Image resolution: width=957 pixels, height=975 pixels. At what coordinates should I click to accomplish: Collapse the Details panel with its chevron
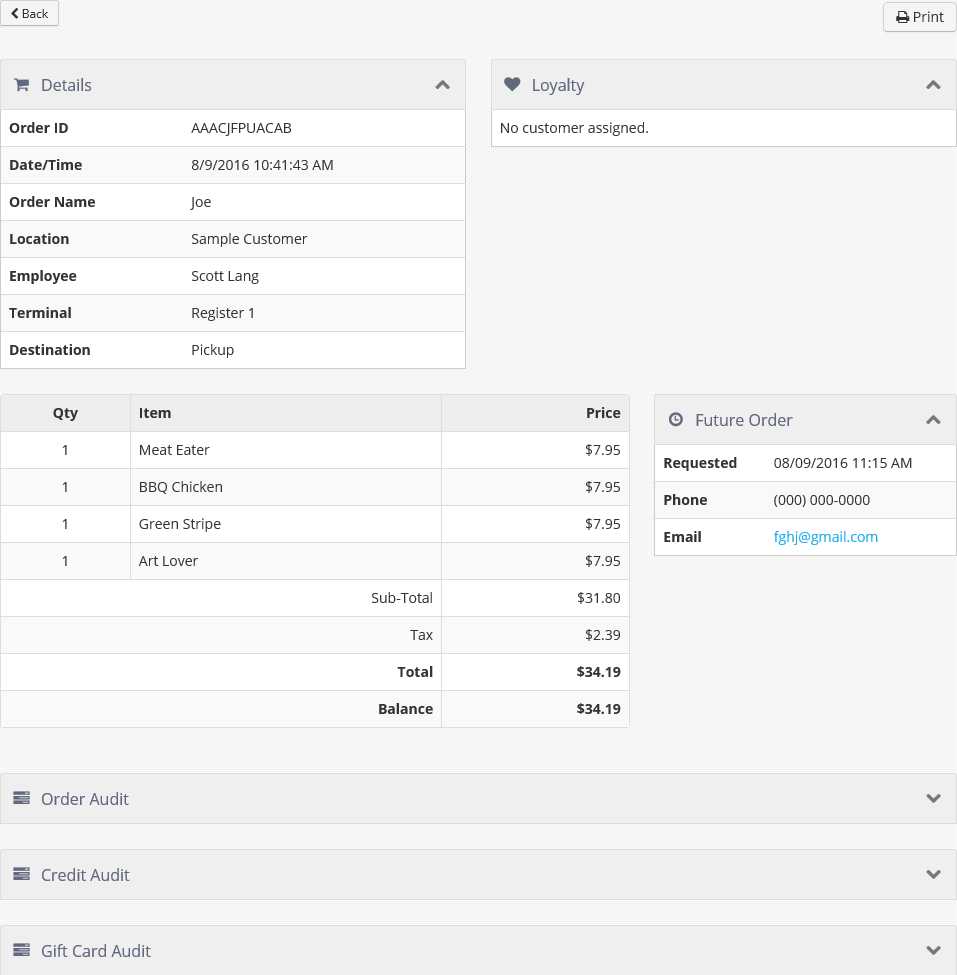(442, 85)
